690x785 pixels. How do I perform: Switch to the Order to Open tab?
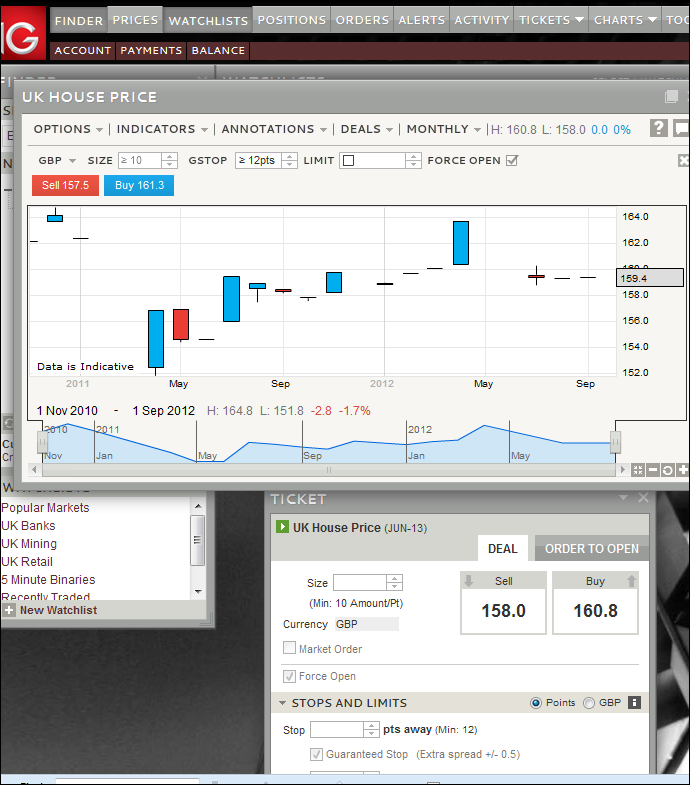(591, 548)
